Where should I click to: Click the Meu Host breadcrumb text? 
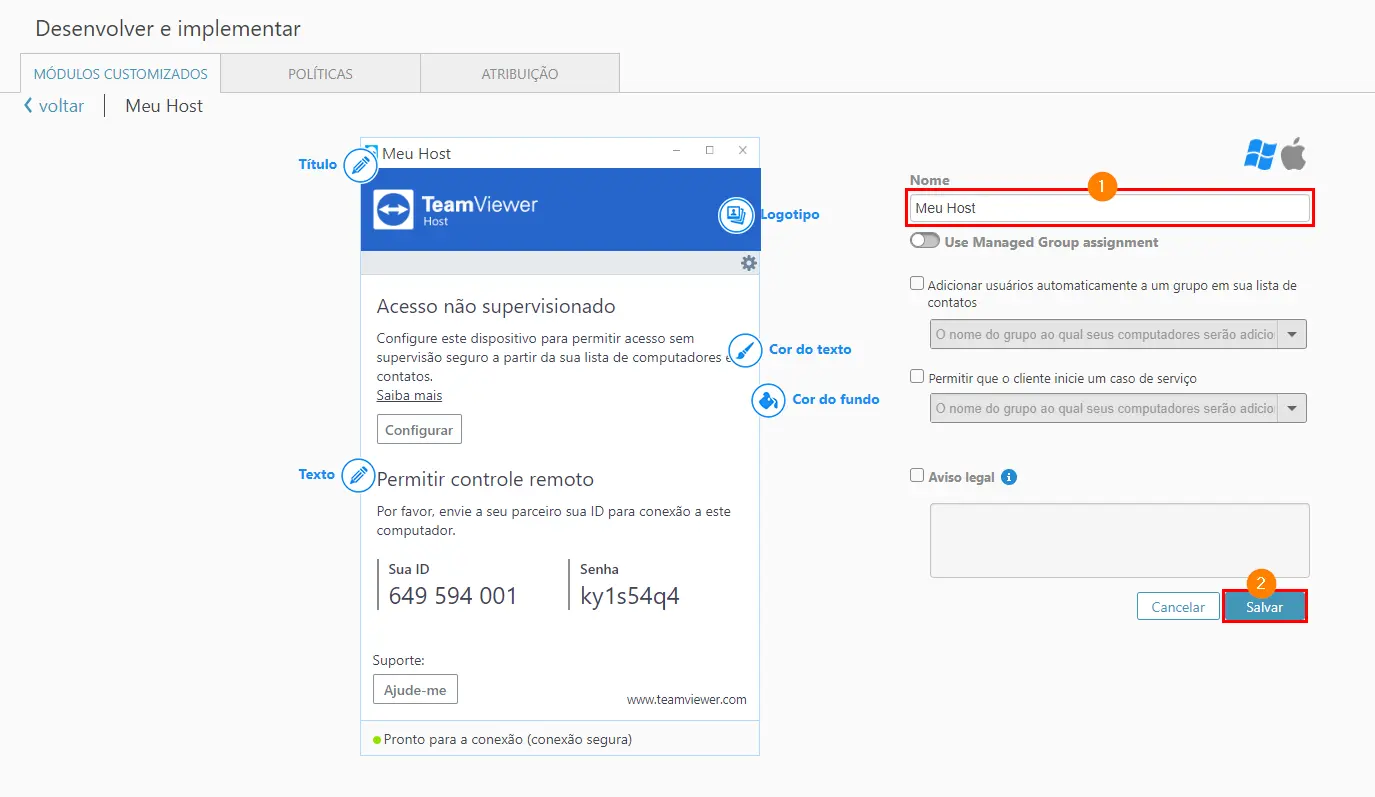pyautogui.click(x=164, y=106)
